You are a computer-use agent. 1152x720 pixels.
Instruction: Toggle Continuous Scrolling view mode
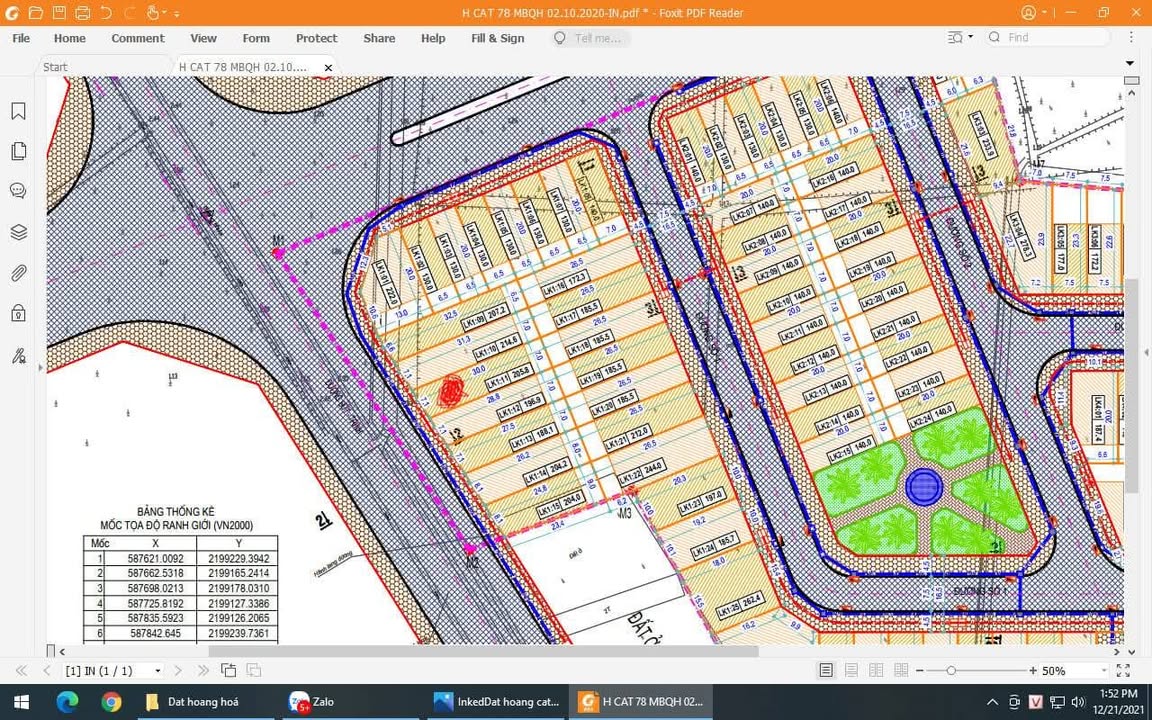(x=851, y=670)
